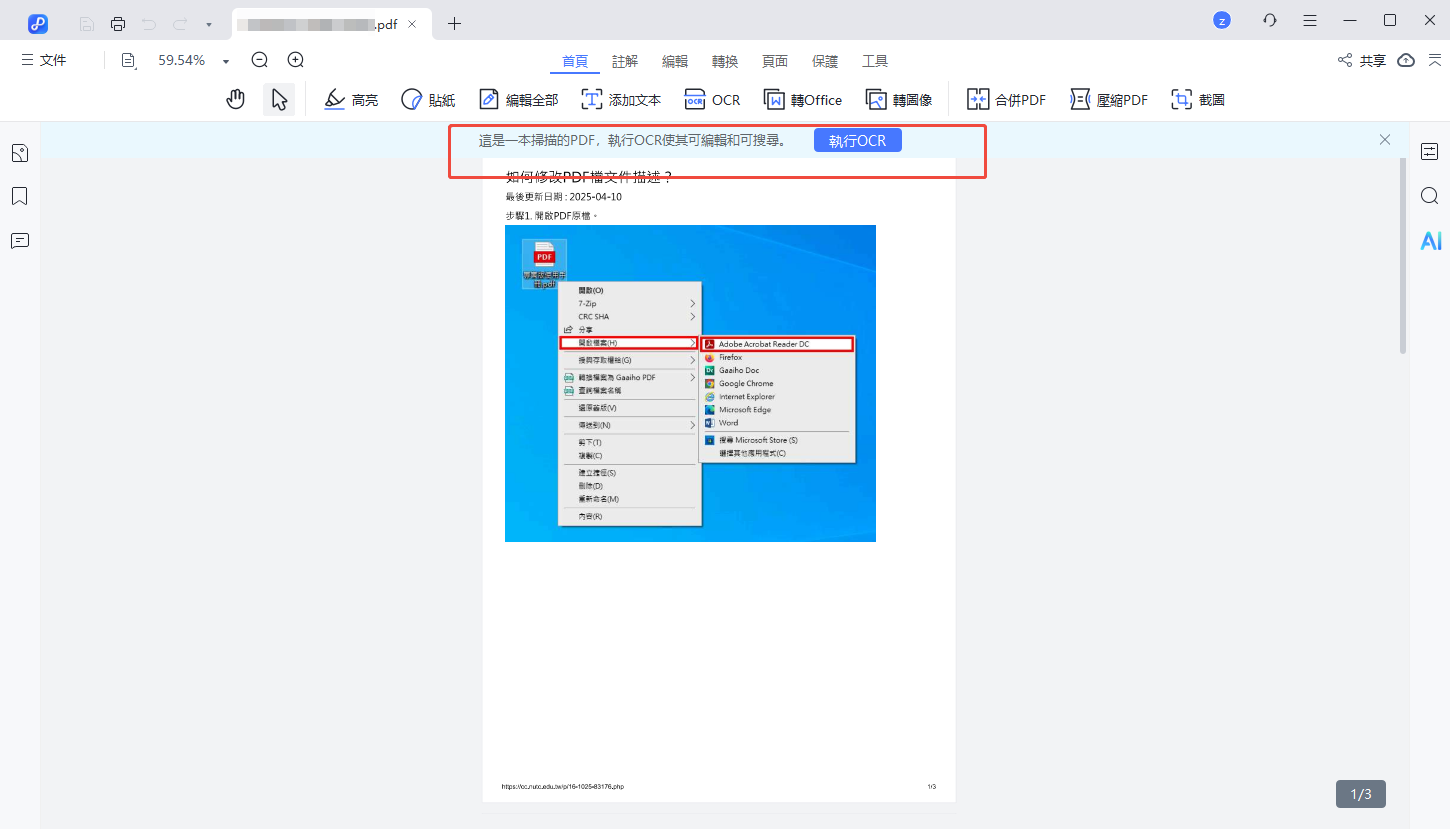Click the zoom out minus icon
This screenshot has width=1450, height=829.
(x=260, y=60)
